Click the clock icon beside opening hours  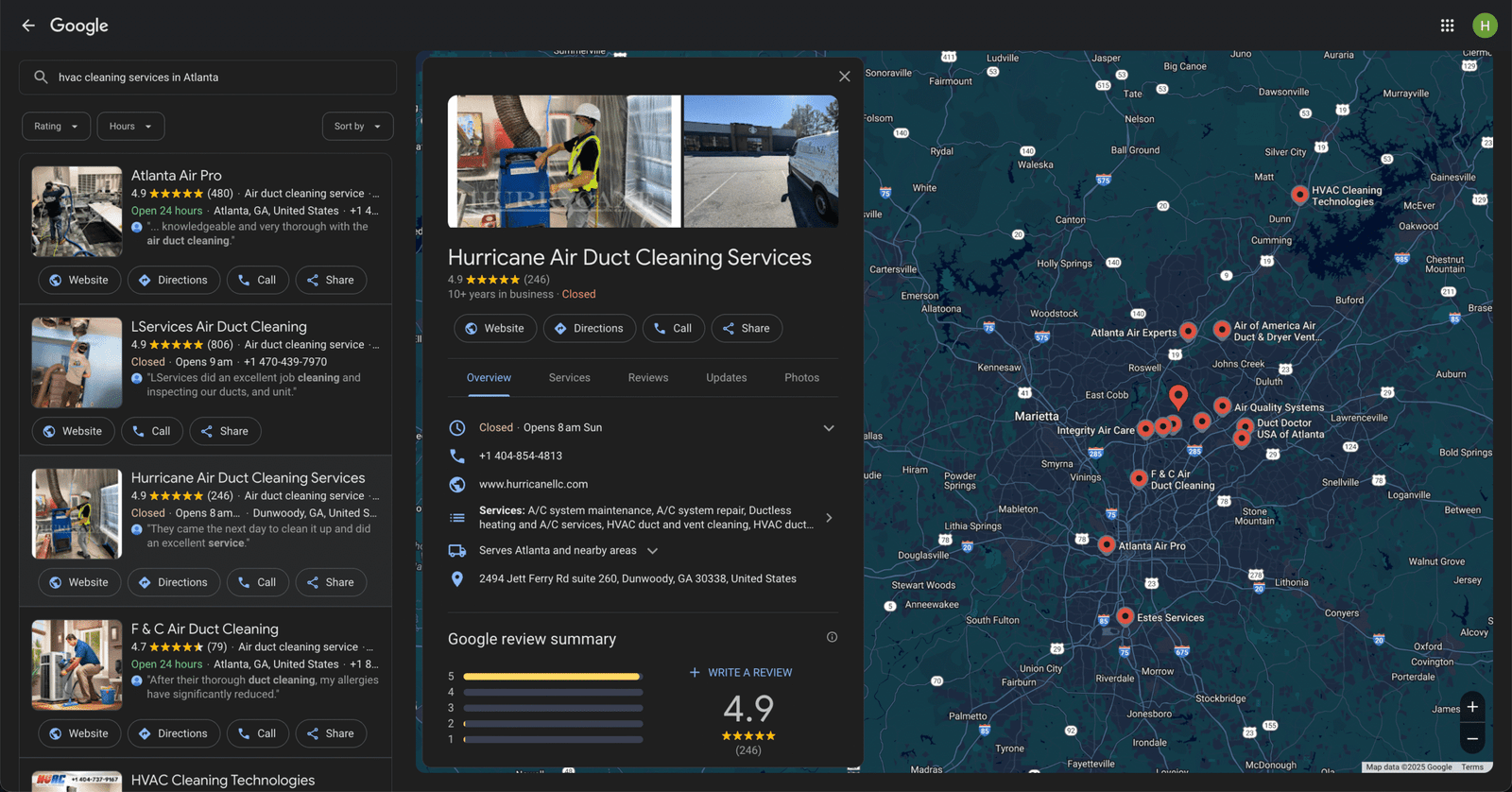(x=457, y=427)
